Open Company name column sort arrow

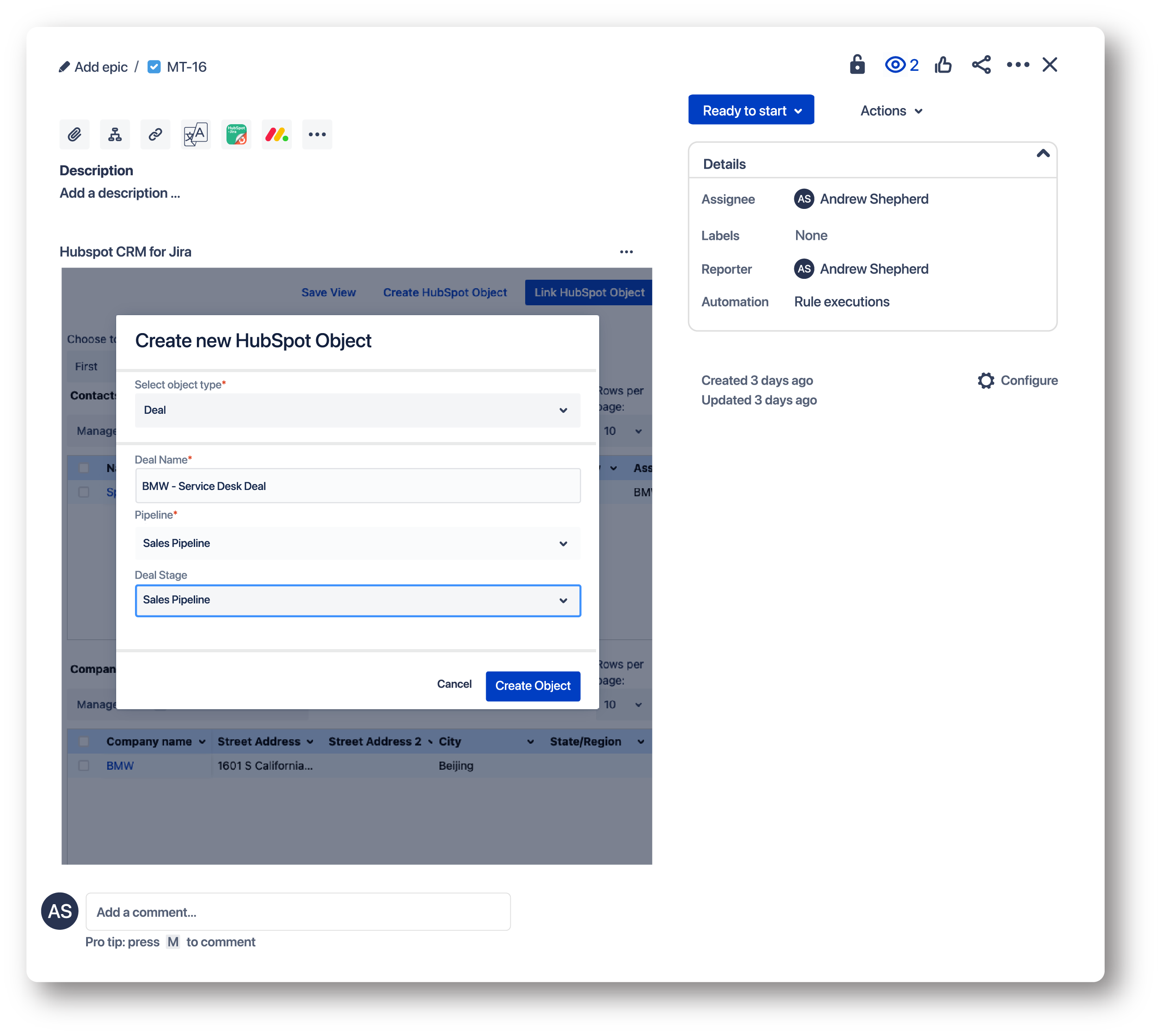click(202, 742)
